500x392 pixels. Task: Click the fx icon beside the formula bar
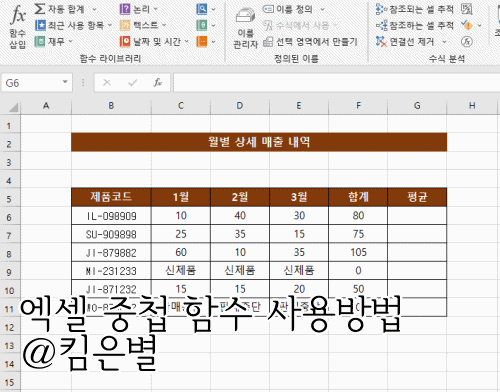pos(158,83)
